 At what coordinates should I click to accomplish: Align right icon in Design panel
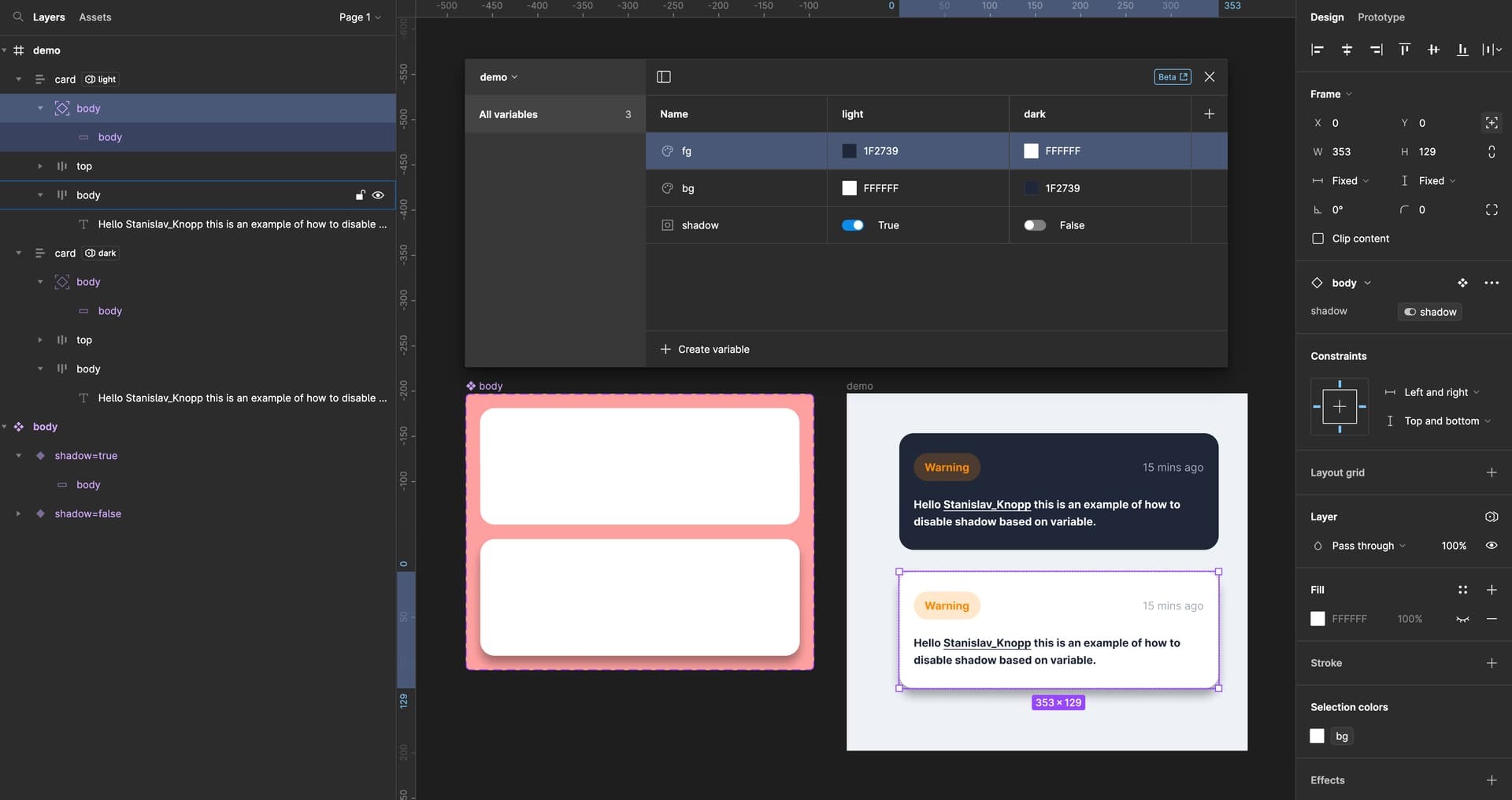1376,50
